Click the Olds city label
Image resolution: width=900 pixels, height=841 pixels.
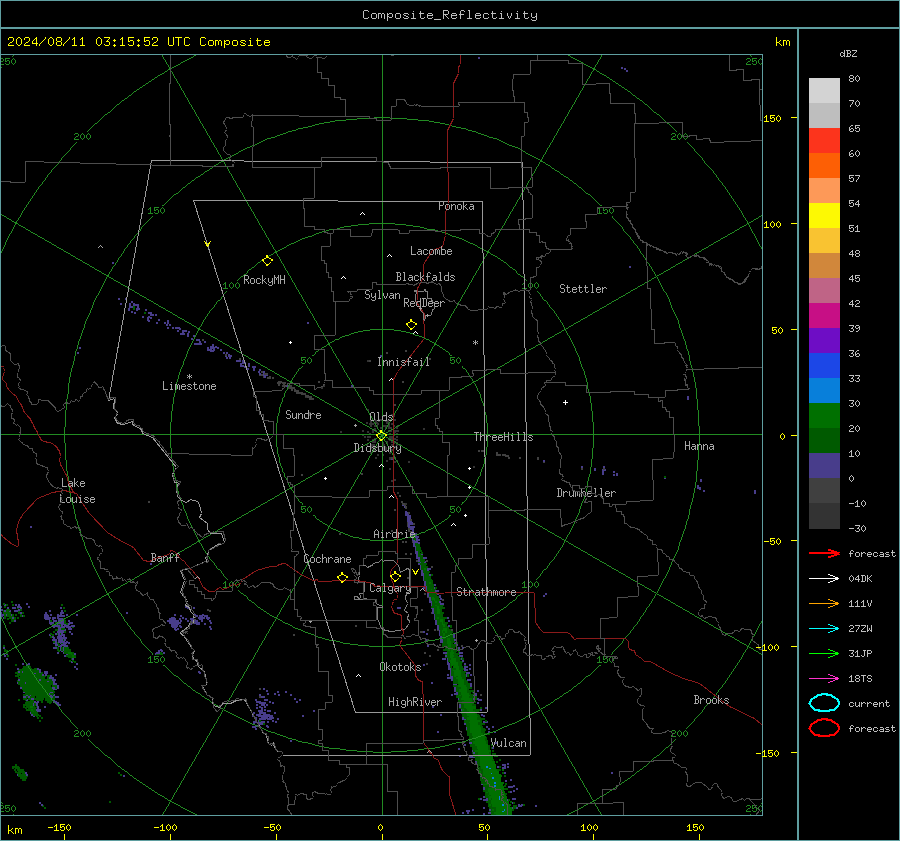point(381,417)
